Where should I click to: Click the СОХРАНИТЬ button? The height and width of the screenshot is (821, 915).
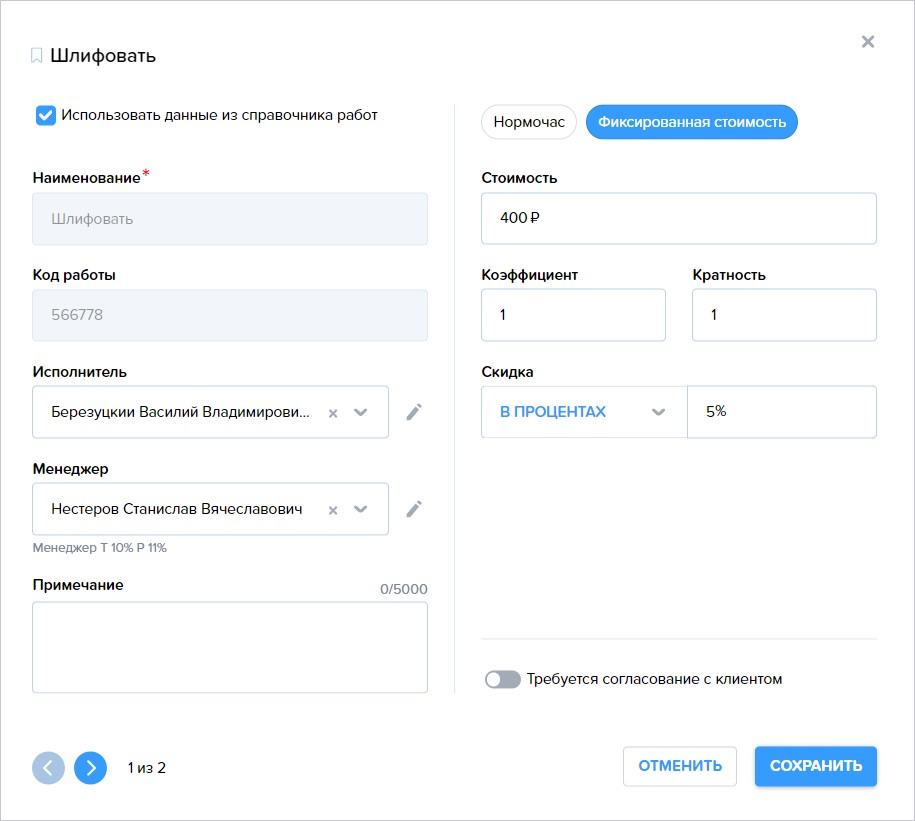pyautogui.click(x=816, y=766)
